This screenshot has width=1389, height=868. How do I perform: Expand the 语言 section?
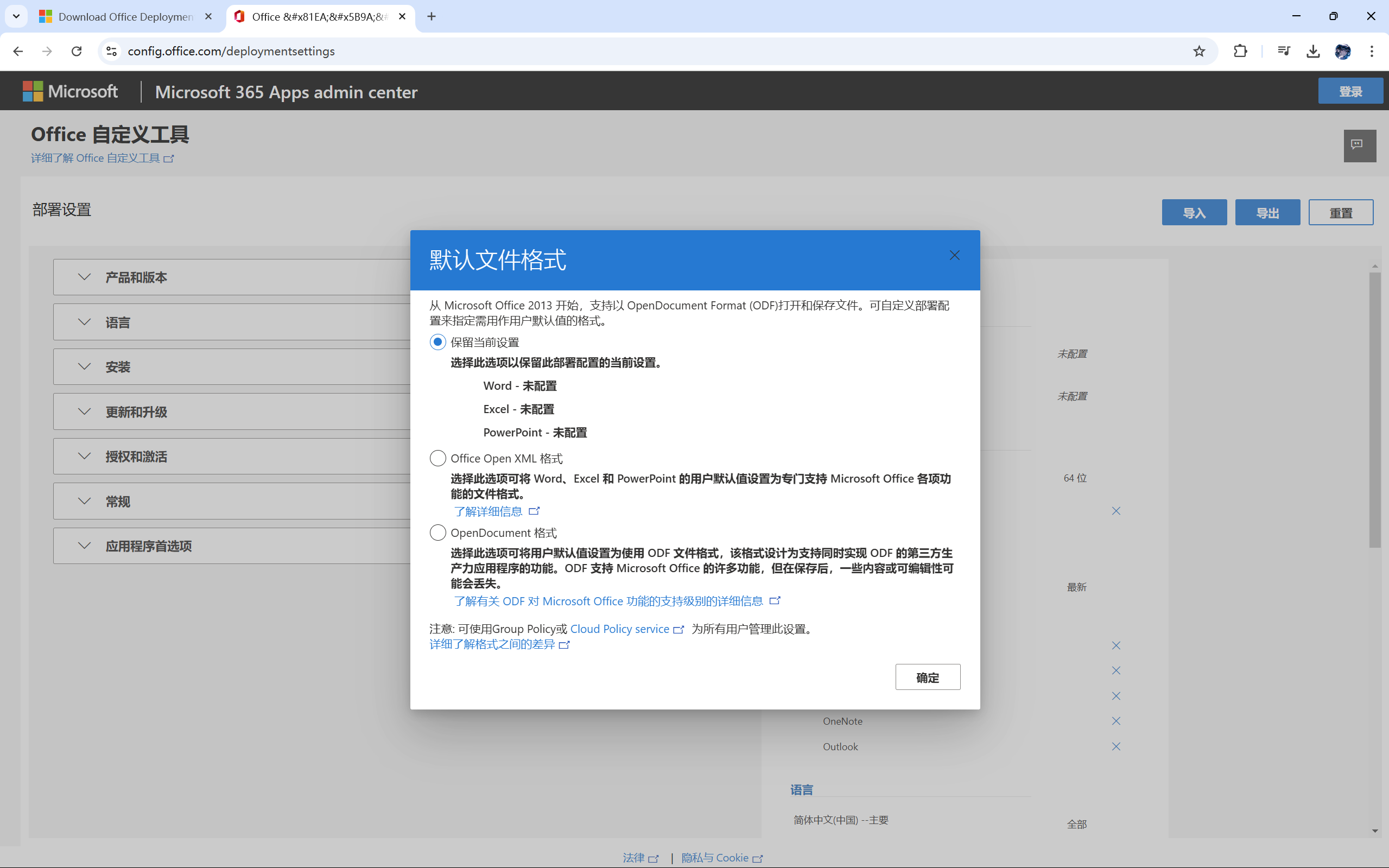[232, 322]
